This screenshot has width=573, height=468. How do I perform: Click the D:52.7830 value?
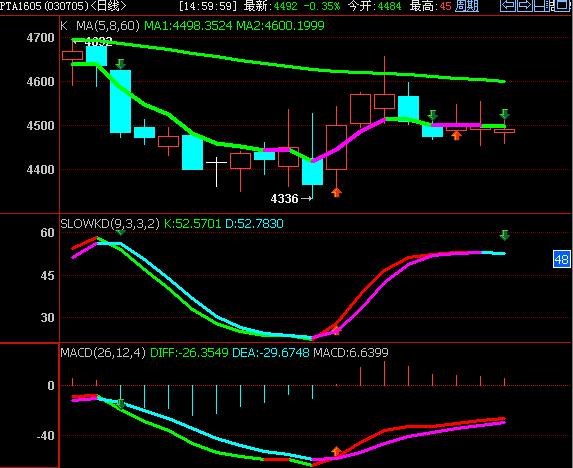tap(254, 224)
